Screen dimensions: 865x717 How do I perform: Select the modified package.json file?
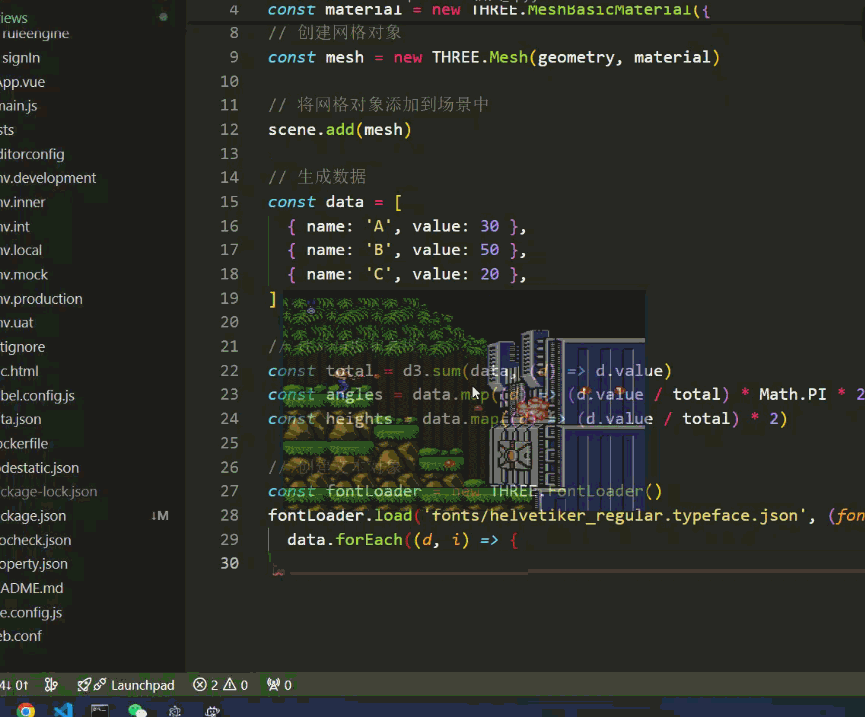[34, 516]
